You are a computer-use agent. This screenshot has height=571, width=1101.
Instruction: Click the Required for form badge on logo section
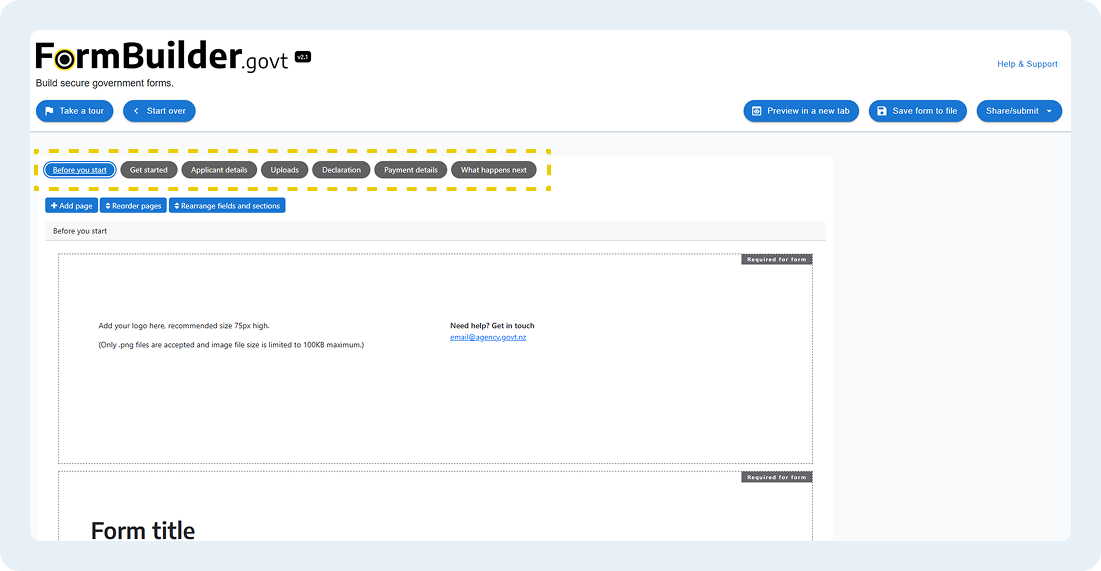(x=777, y=259)
